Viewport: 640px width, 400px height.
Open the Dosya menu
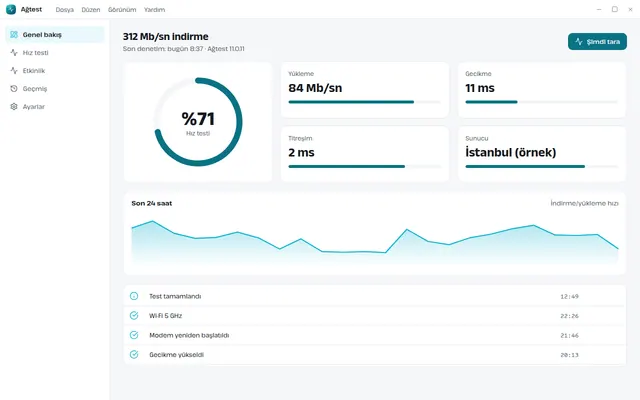pyautogui.click(x=64, y=9)
